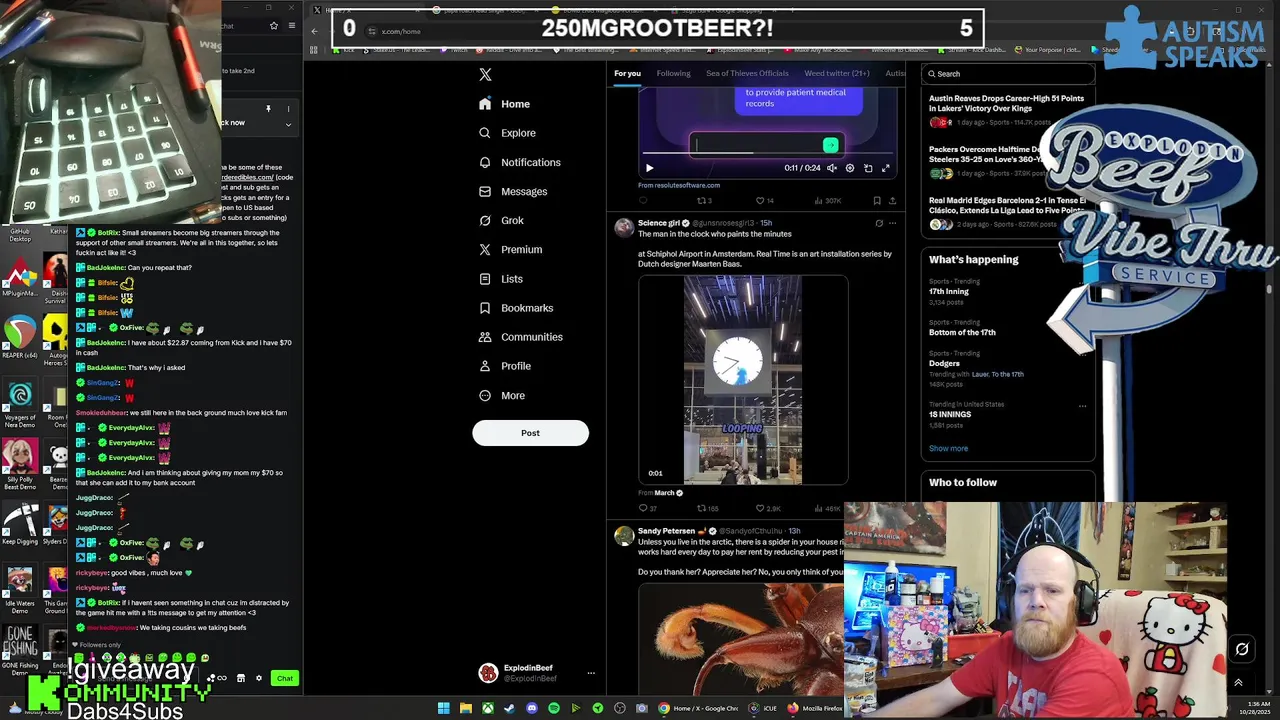This screenshot has height=720, width=1280.
Task: Open Explore in X sidebar
Action: click(507, 133)
